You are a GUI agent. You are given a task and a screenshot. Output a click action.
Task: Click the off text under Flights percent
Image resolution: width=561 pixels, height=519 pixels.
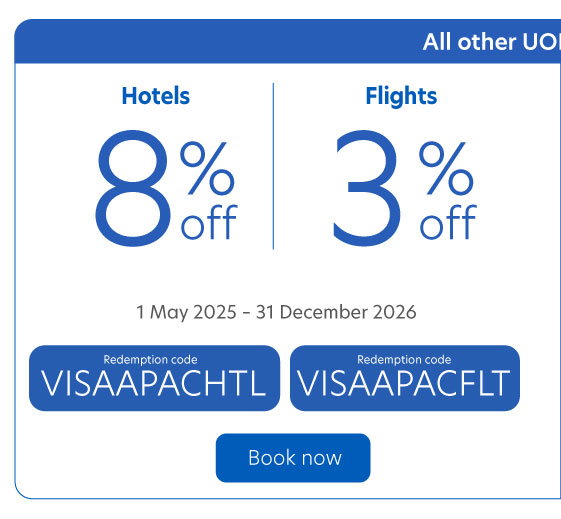coord(448,222)
